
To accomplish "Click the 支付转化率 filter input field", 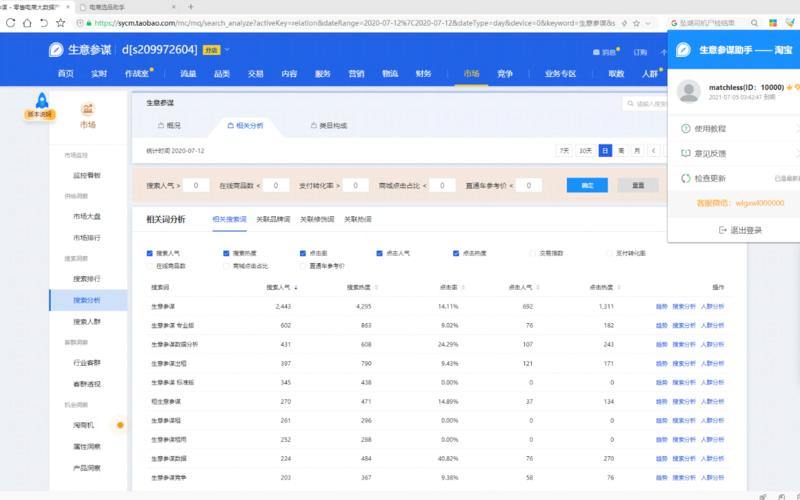I will tap(355, 185).
